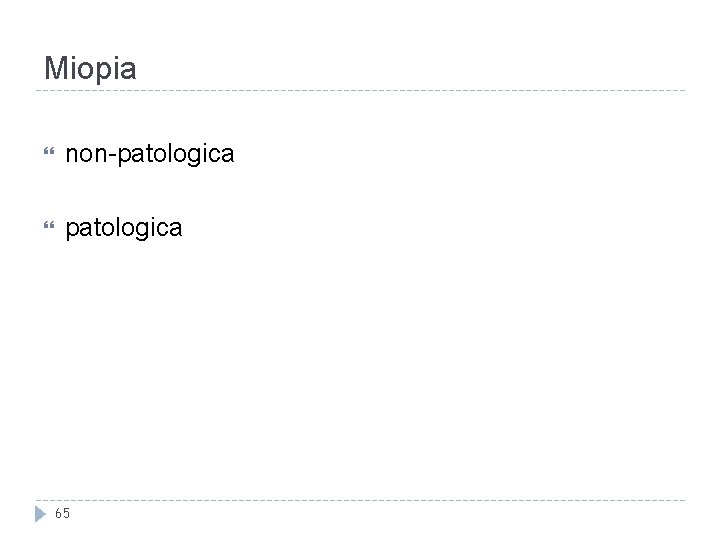720x540 pixels.
Task: Click the dashed line above the footer
Action: (360, 500)
